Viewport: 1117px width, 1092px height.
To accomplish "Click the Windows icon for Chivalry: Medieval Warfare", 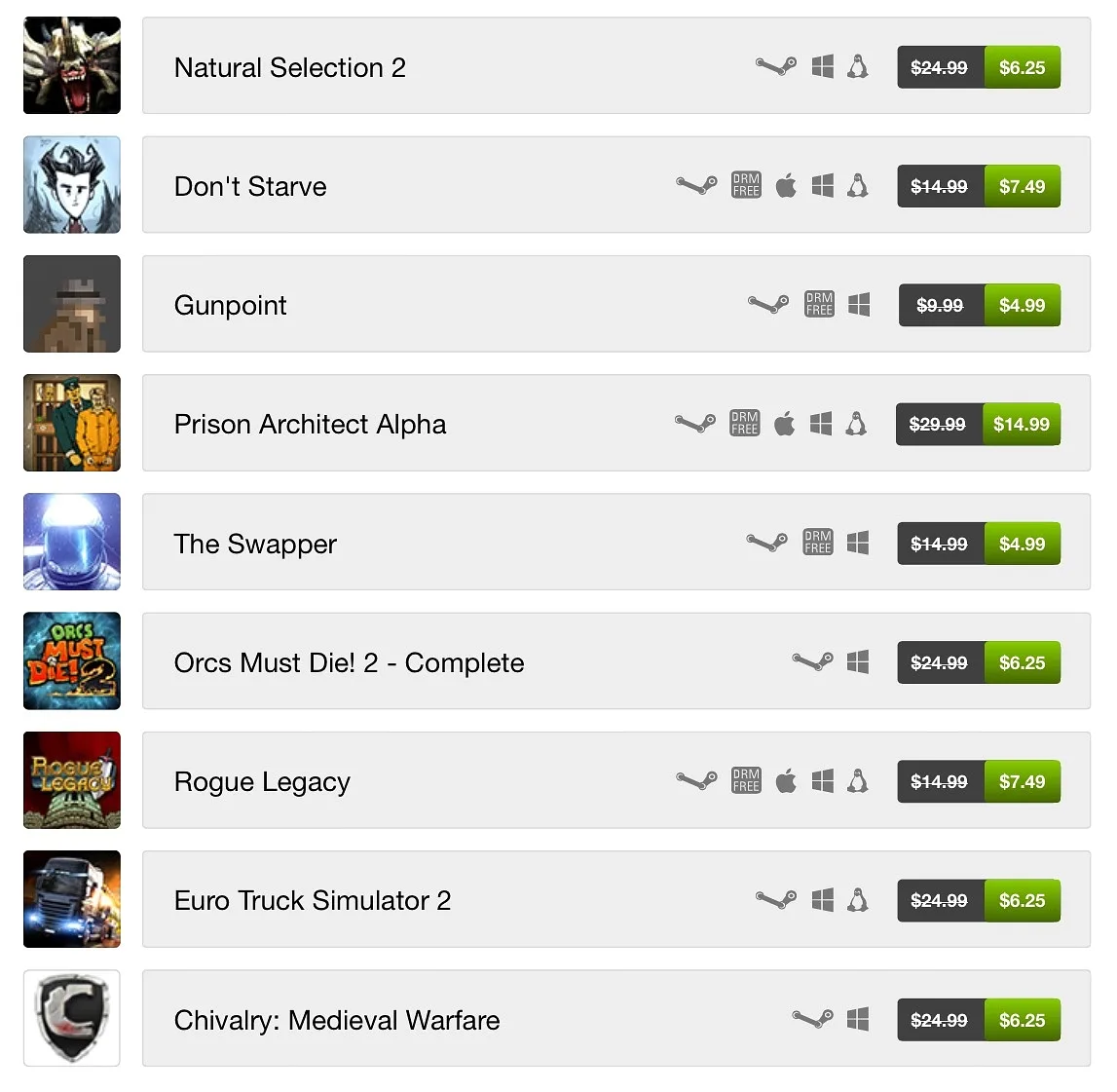I will tap(858, 1019).
